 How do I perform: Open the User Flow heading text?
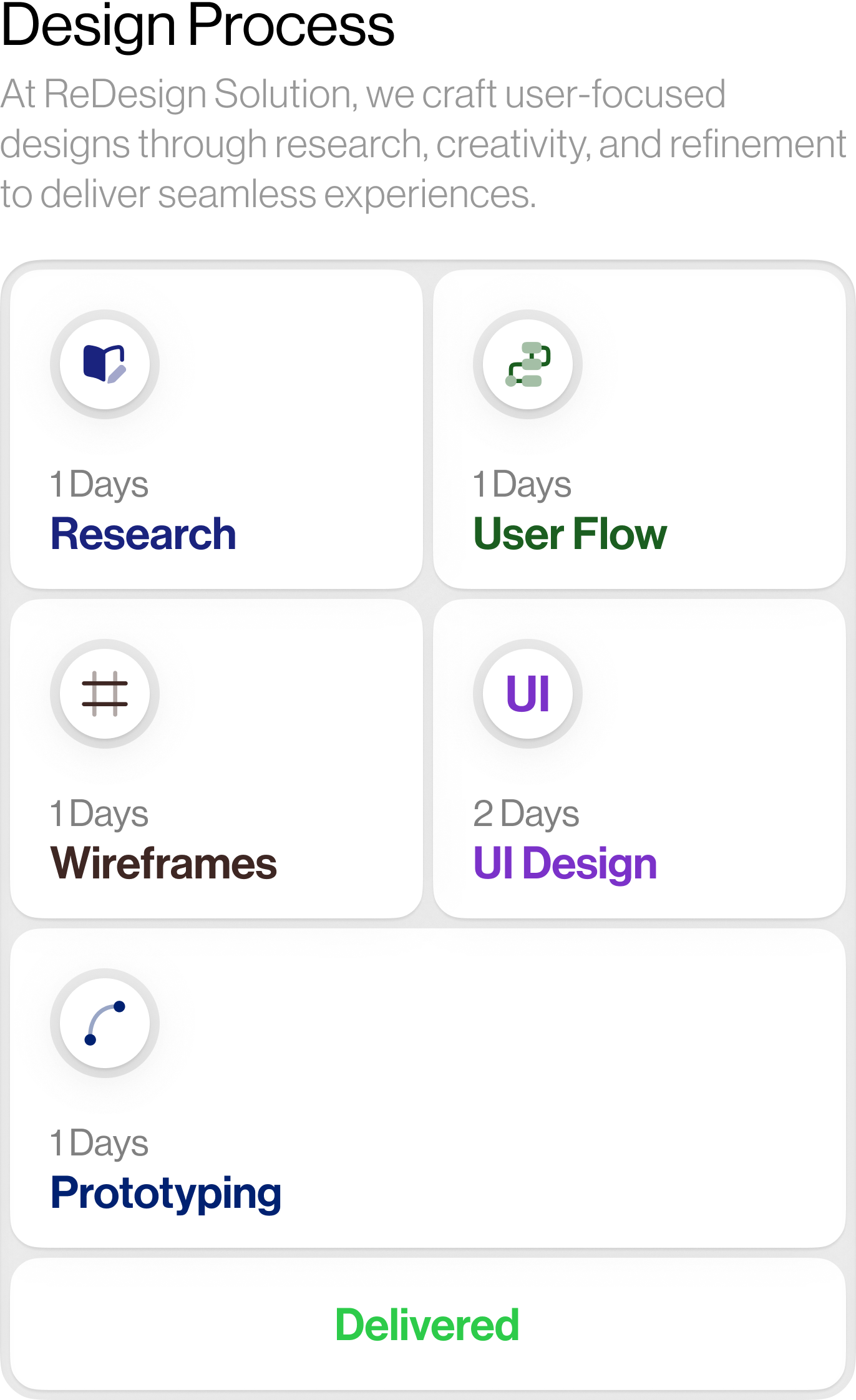click(570, 534)
